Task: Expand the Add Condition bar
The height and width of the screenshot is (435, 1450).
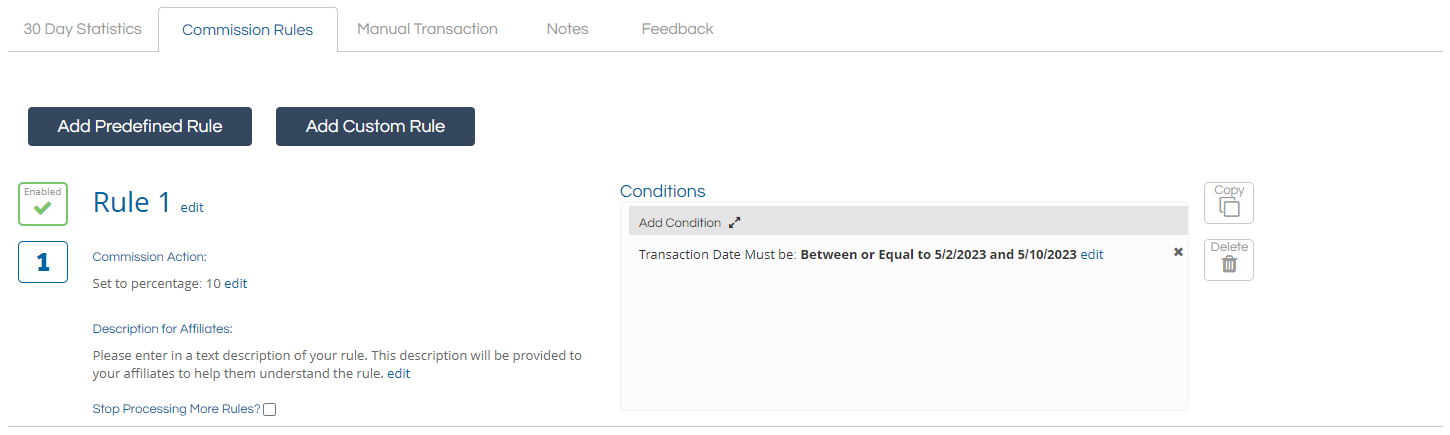Action: pyautogui.click(x=680, y=223)
